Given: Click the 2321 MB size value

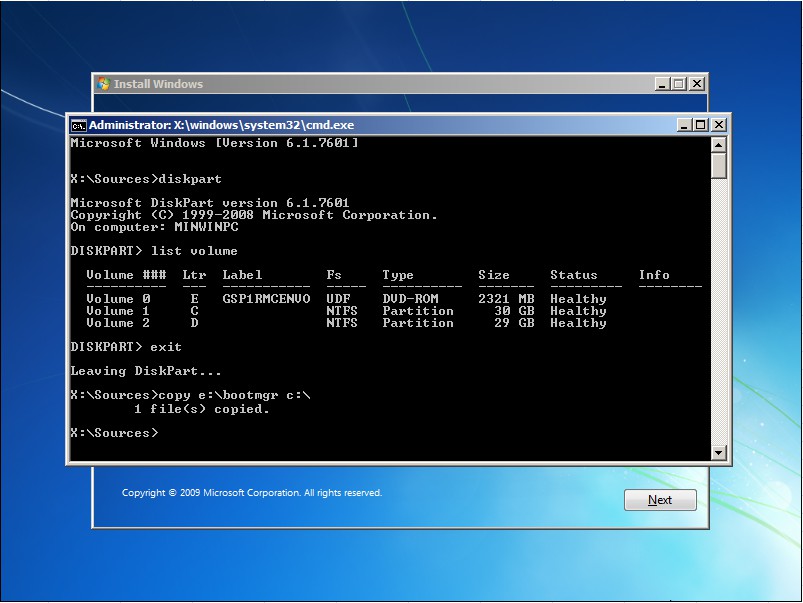Looking at the screenshot, I should pos(506,299).
